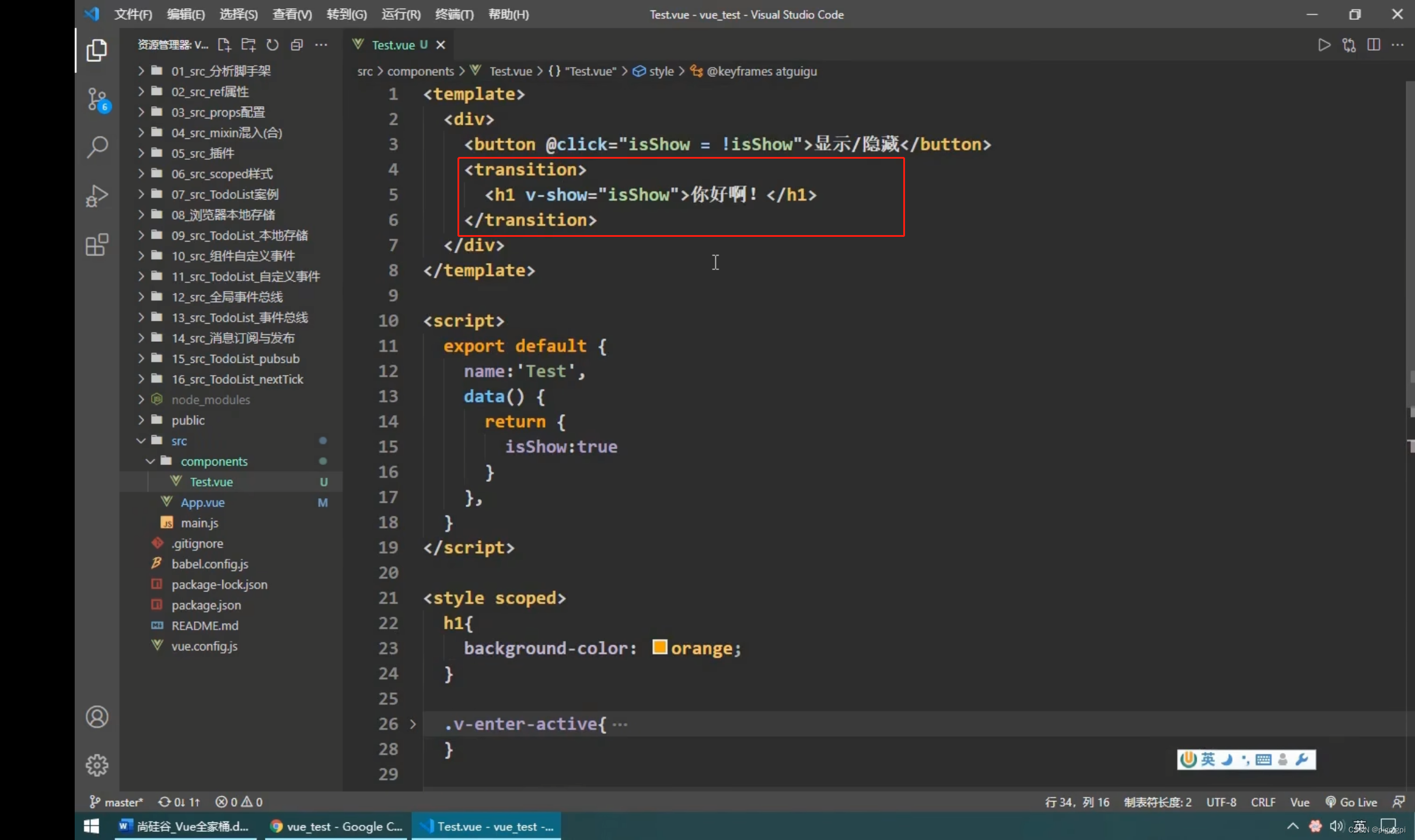
Task: Open explorer's more actions ellipsis
Action: point(321,45)
